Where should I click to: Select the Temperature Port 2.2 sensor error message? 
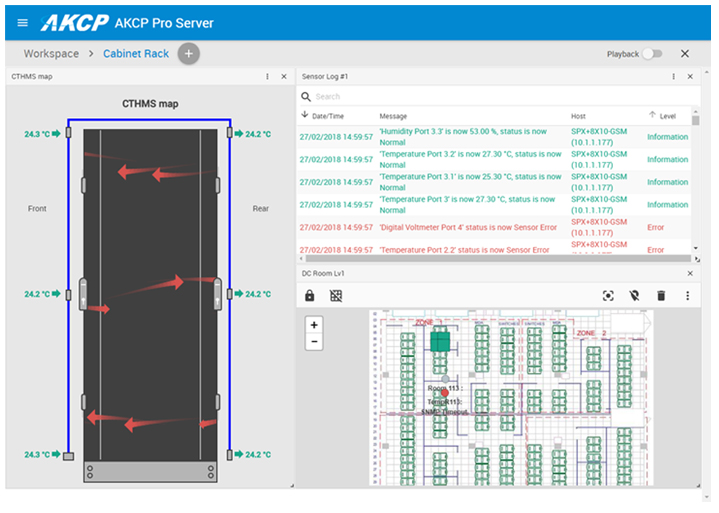pos(464,250)
